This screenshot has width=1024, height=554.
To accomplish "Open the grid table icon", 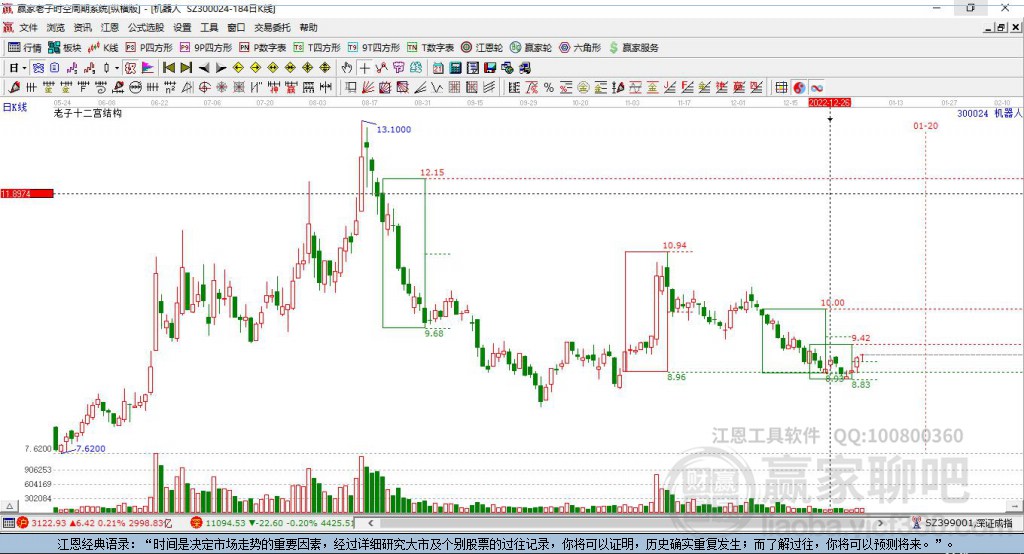I will click(x=781, y=88).
